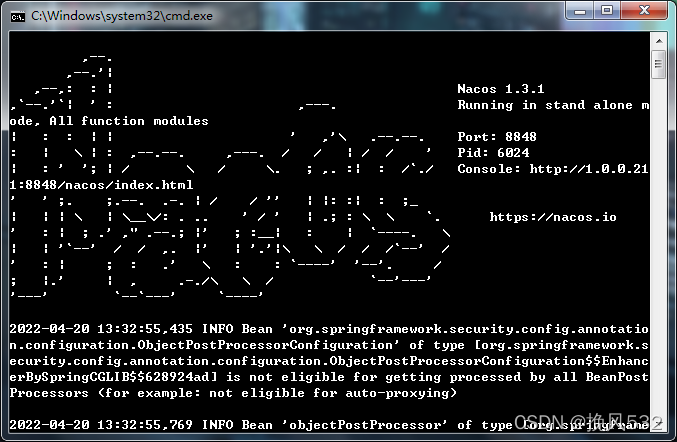Click the 'Console: http://1.0.0.21' text
Viewport: 677px width, 442px height.
point(553,169)
